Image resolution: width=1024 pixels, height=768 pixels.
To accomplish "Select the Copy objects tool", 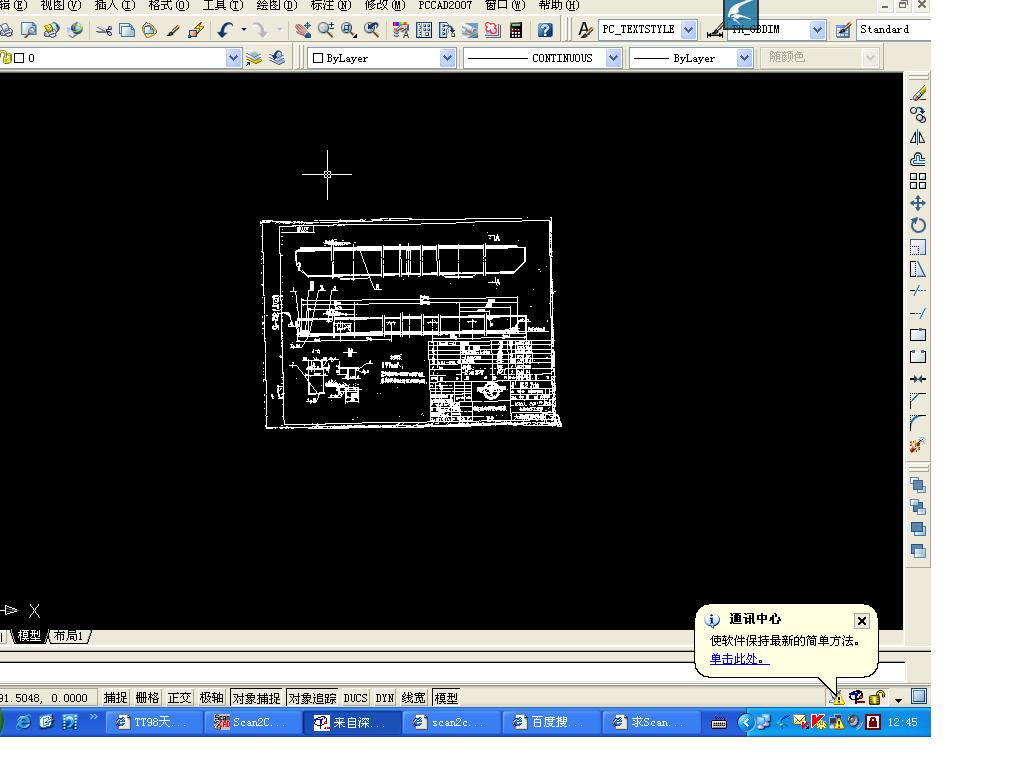I will (918, 116).
